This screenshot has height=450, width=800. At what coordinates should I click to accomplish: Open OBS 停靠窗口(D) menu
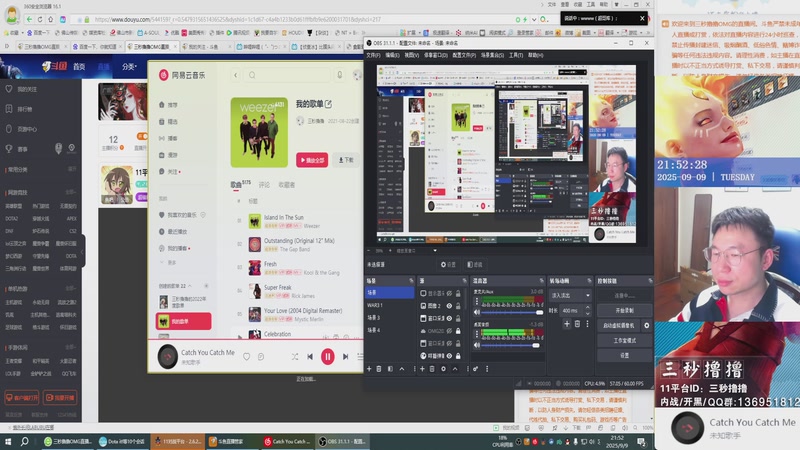(435, 55)
